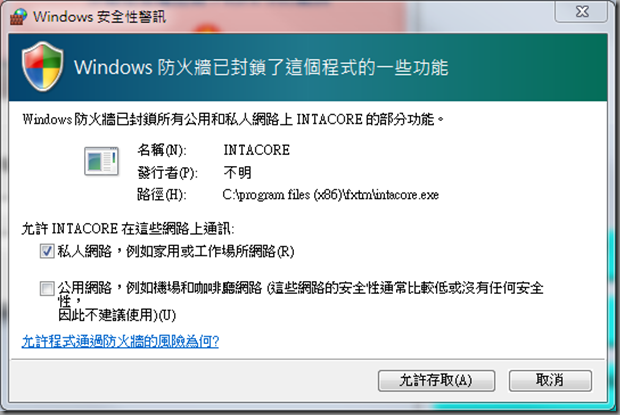
Task: Click the header text about 防火牆已封鎖 program features
Action: point(261,68)
